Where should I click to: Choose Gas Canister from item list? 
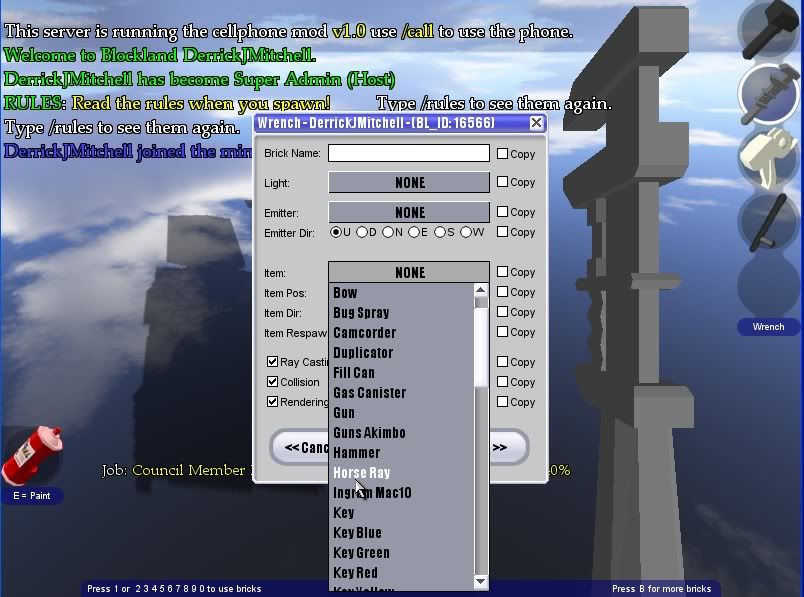pyautogui.click(x=370, y=393)
